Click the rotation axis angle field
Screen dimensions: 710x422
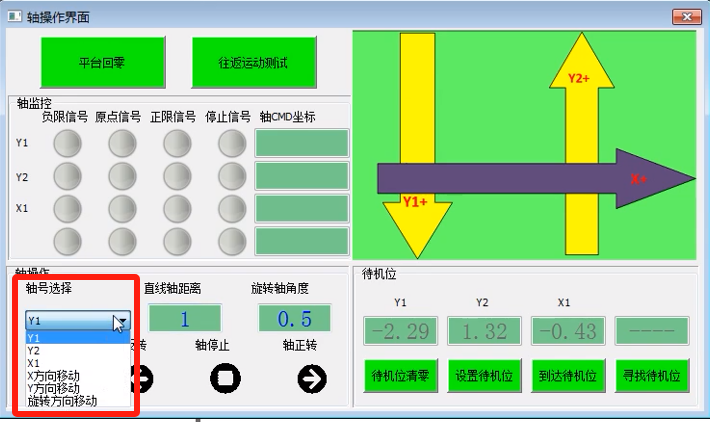coord(294,319)
